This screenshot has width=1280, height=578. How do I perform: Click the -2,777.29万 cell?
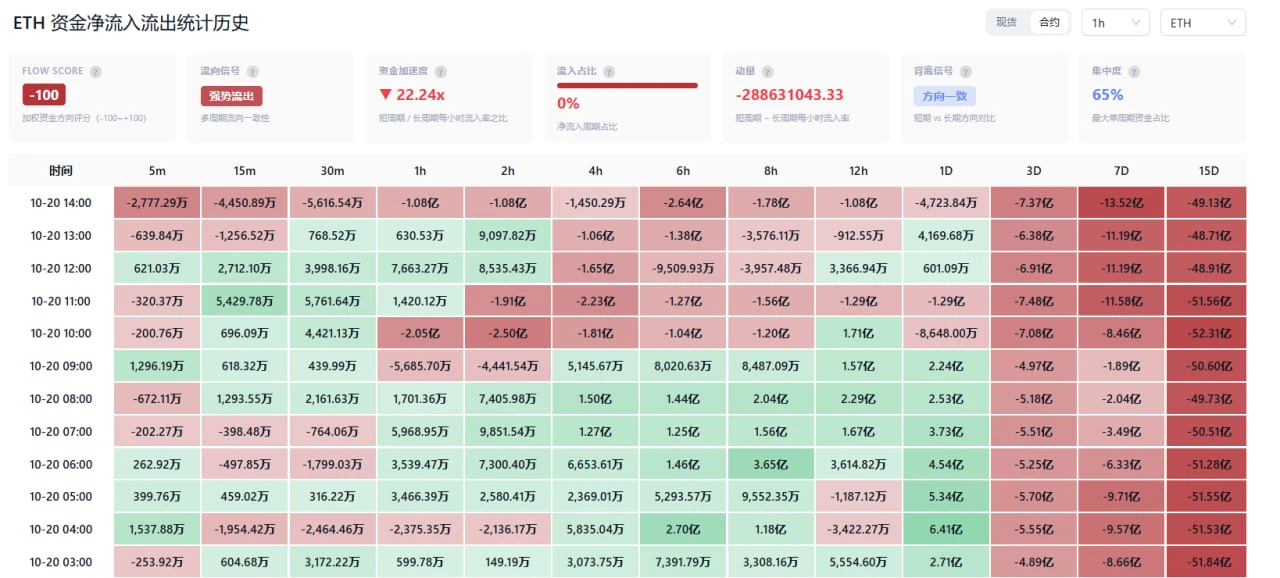[156, 203]
